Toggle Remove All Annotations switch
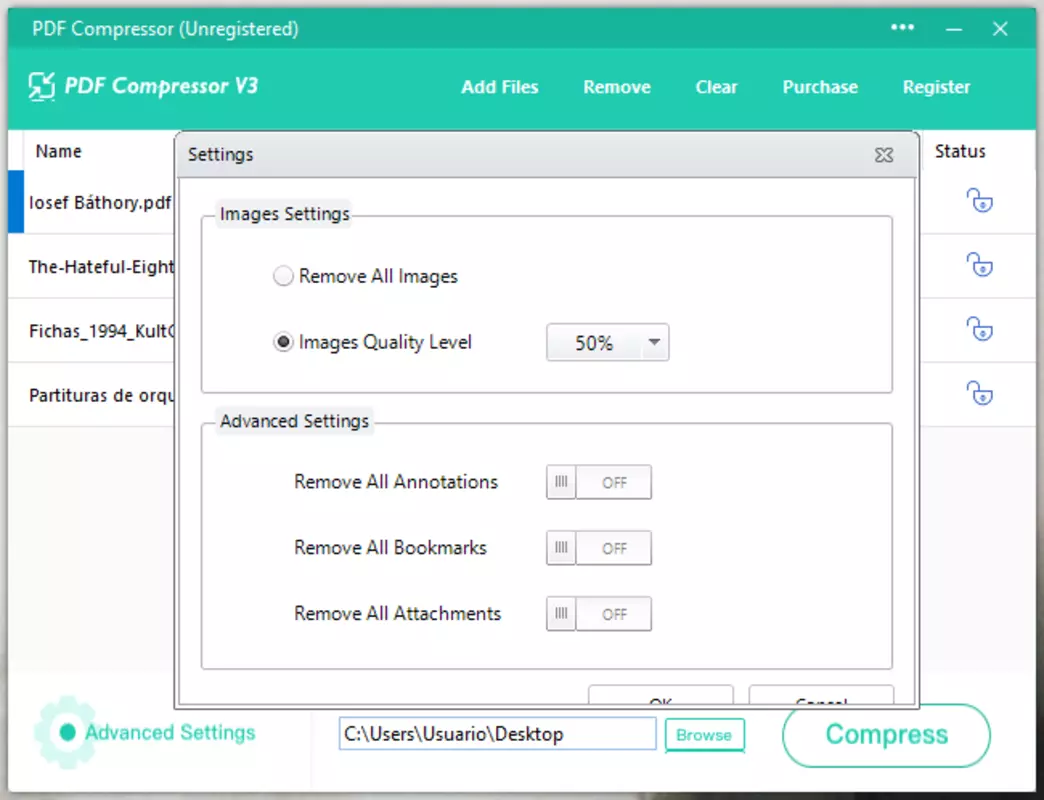This screenshot has width=1044, height=800. pos(599,482)
